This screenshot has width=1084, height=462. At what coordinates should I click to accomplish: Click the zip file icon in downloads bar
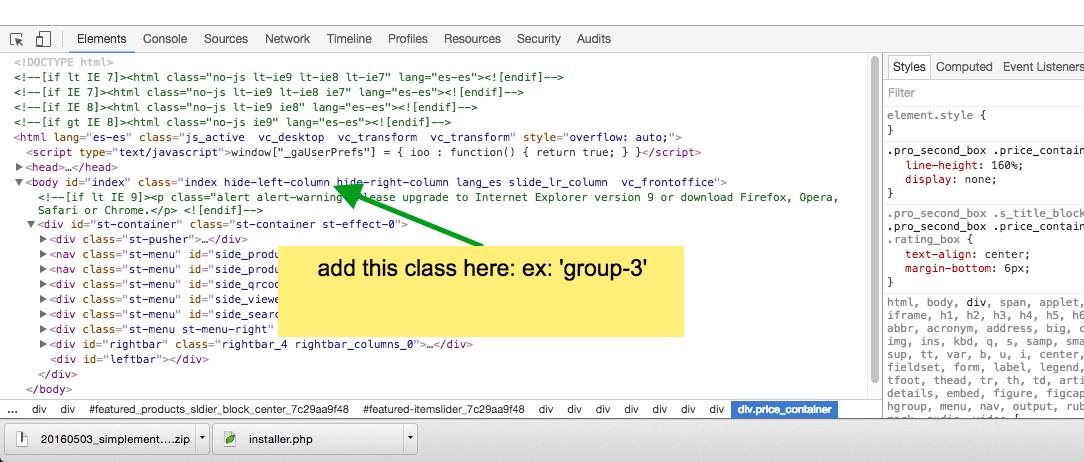pos(22,438)
